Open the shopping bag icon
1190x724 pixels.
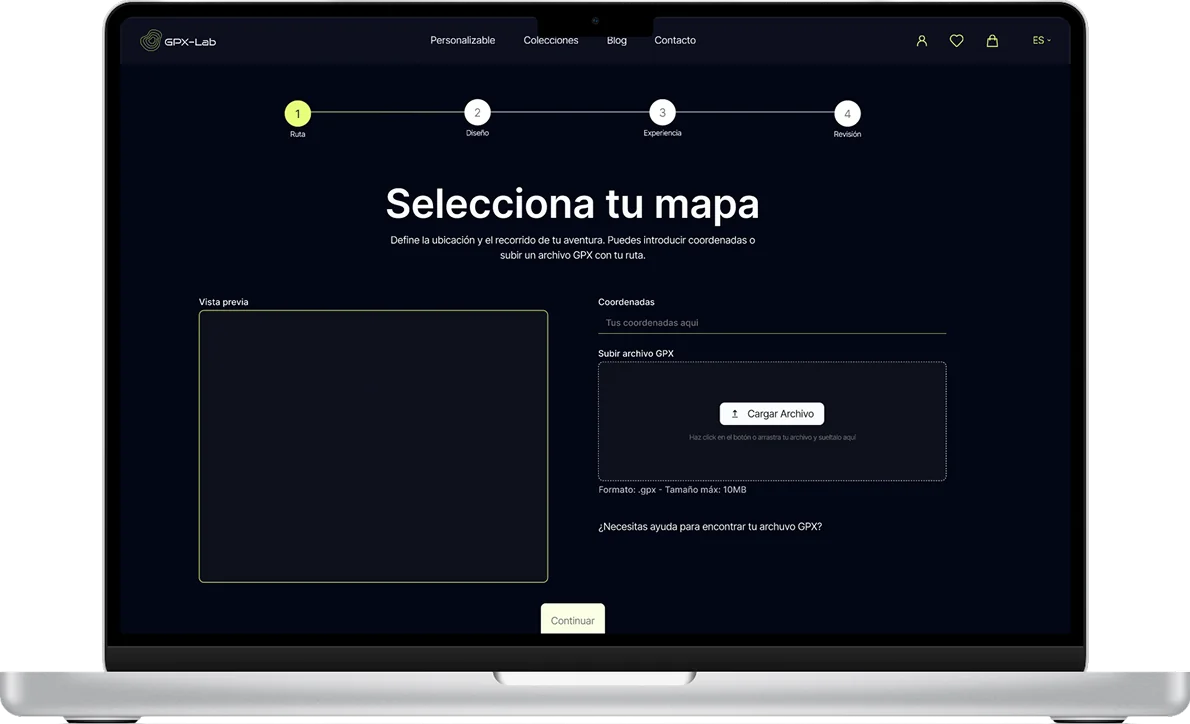click(x=992, y=41)
